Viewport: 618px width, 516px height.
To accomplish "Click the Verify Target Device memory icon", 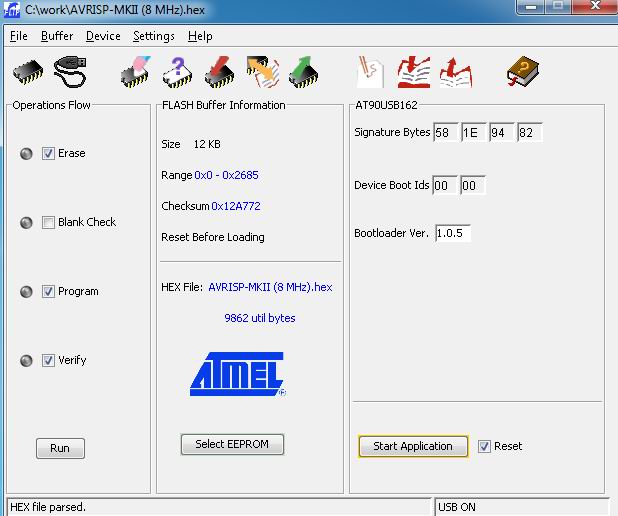I will click(262, 71).
